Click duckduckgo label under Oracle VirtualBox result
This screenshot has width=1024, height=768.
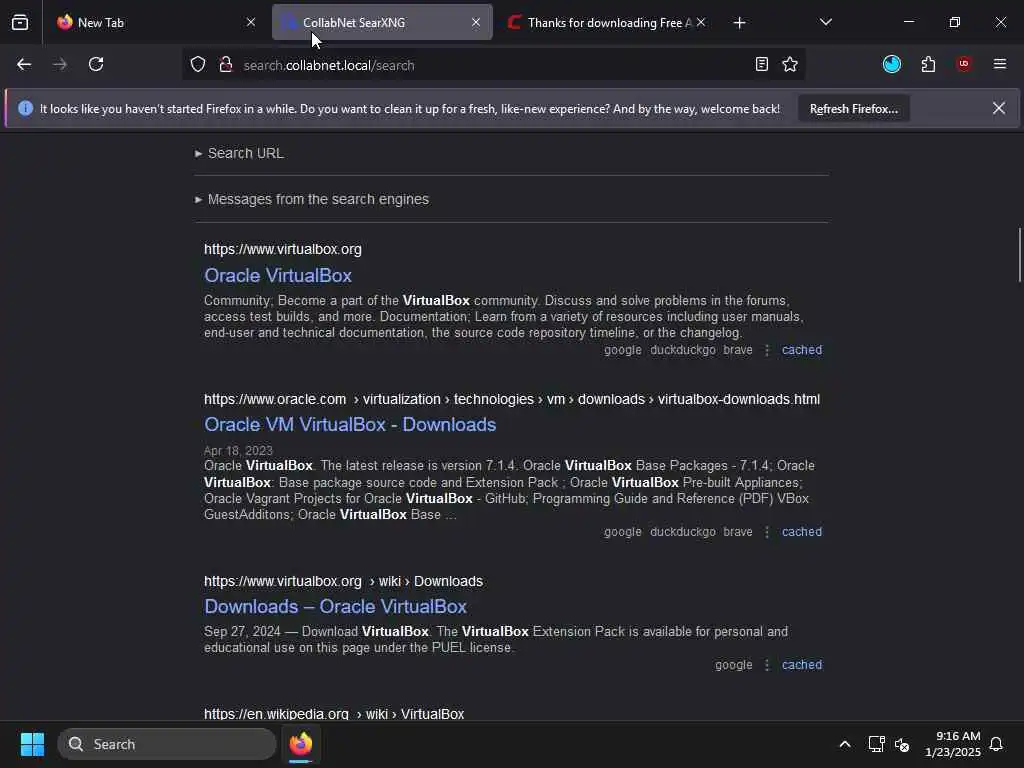682,350
